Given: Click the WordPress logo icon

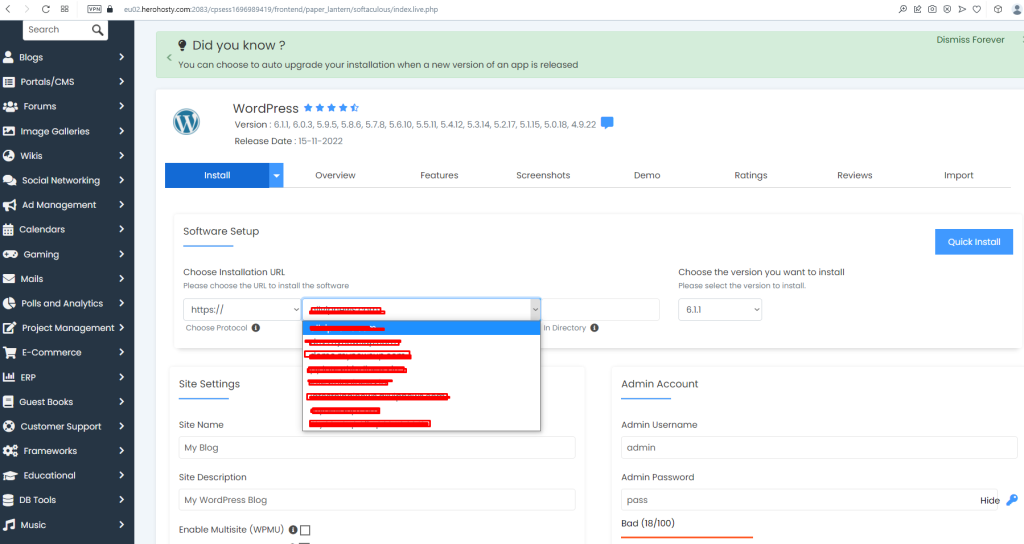Looking at the screenshot, I should coord(187,122).
